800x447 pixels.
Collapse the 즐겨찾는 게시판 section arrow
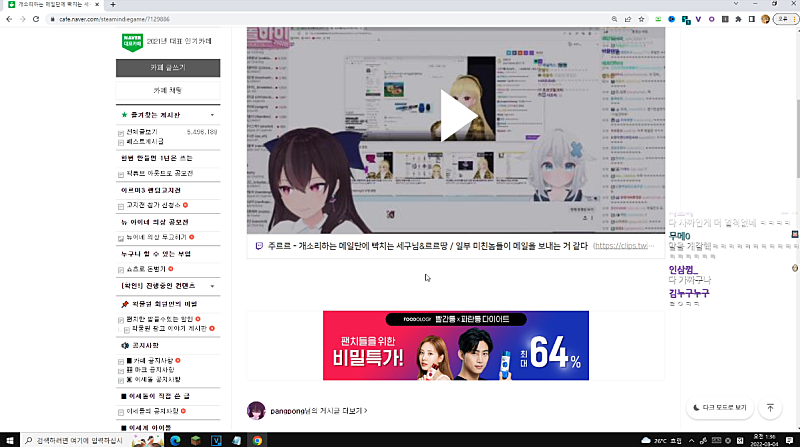[212, 115]
